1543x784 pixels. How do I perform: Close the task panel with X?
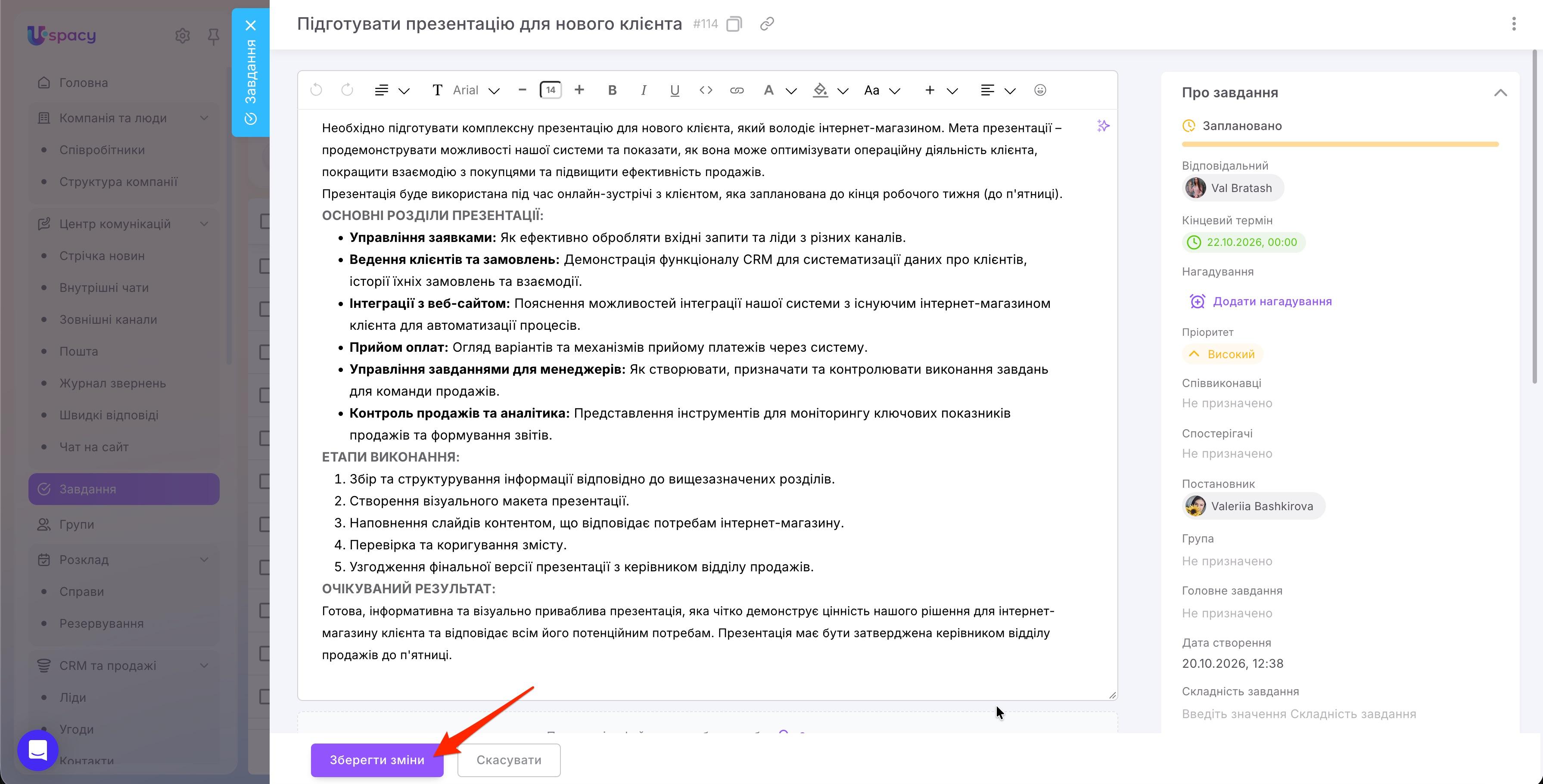pyautogui.click(x=250, y=25)
